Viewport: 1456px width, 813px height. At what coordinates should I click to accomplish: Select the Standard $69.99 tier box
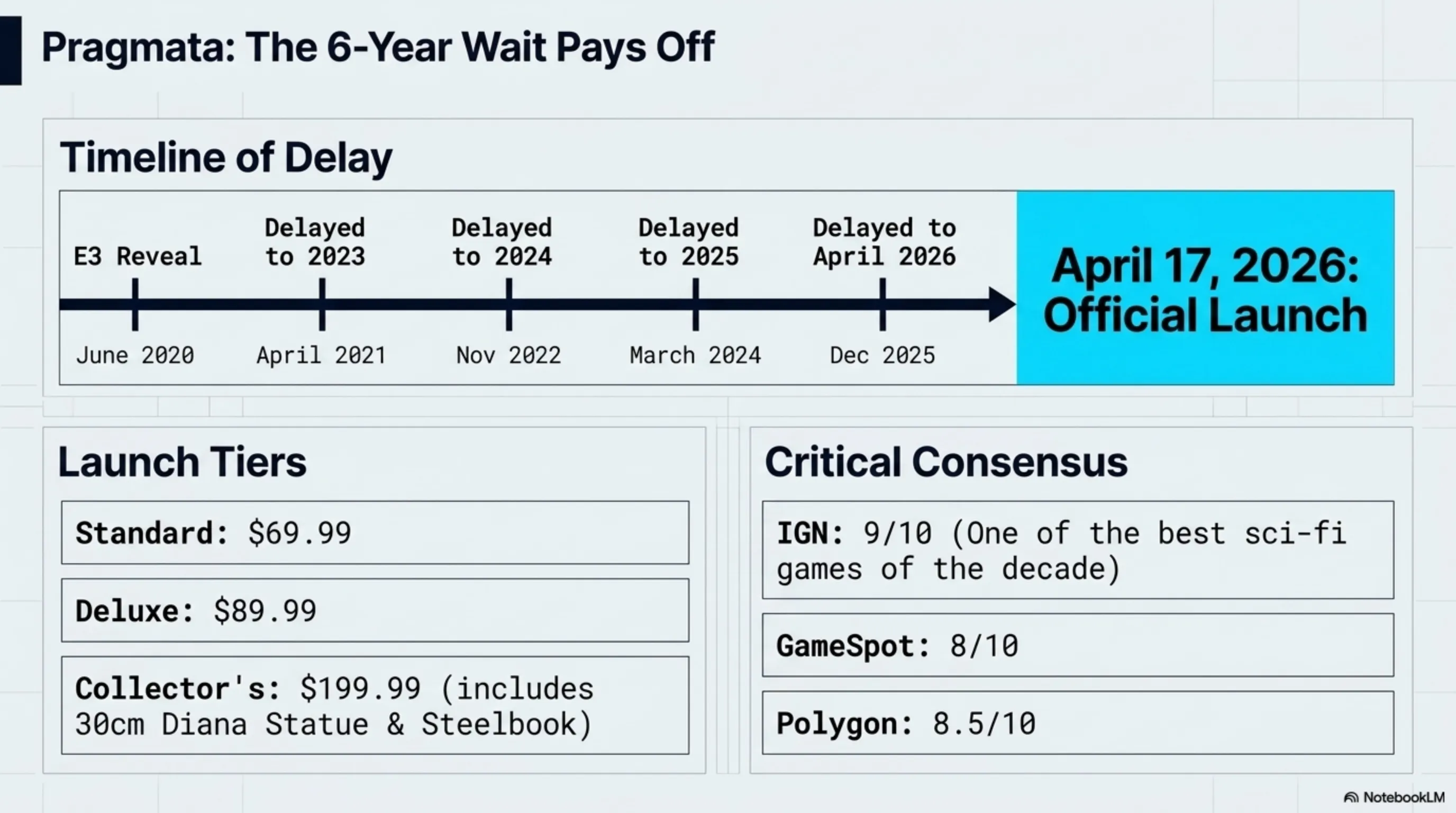[375, 532]
